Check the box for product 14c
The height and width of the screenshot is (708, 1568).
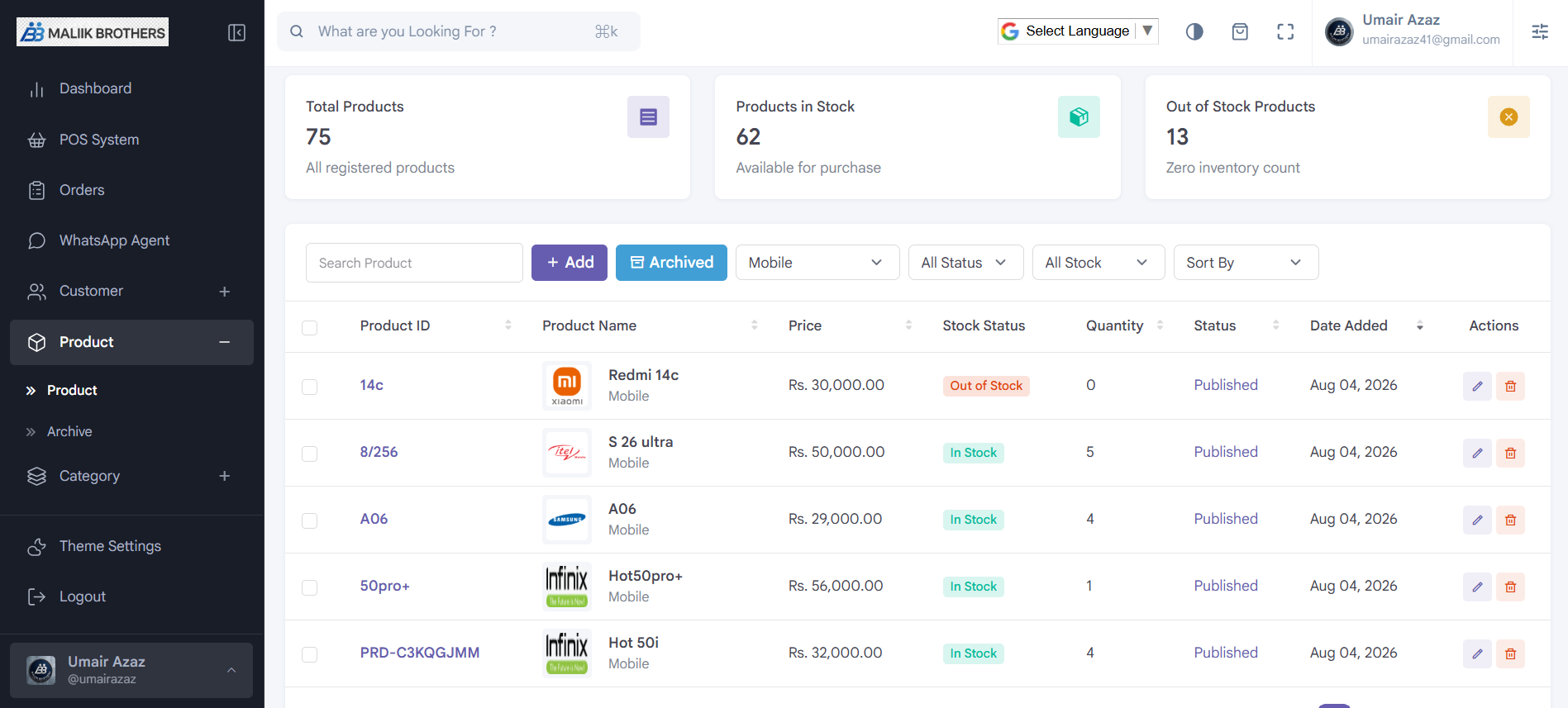[x=310, y=387]
